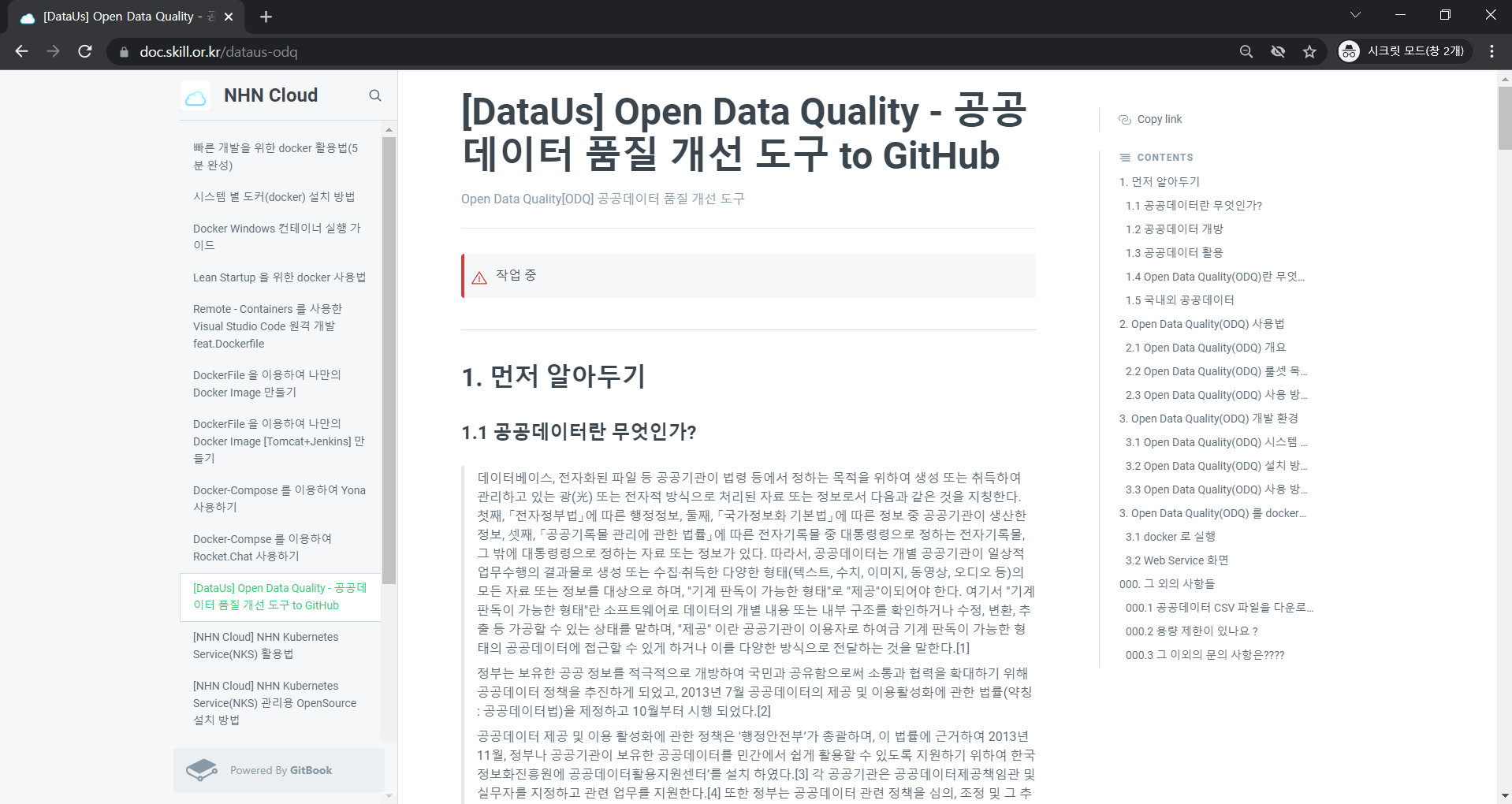
Task: Click the CONTENTS list icon
Action: coord(1125,158)
